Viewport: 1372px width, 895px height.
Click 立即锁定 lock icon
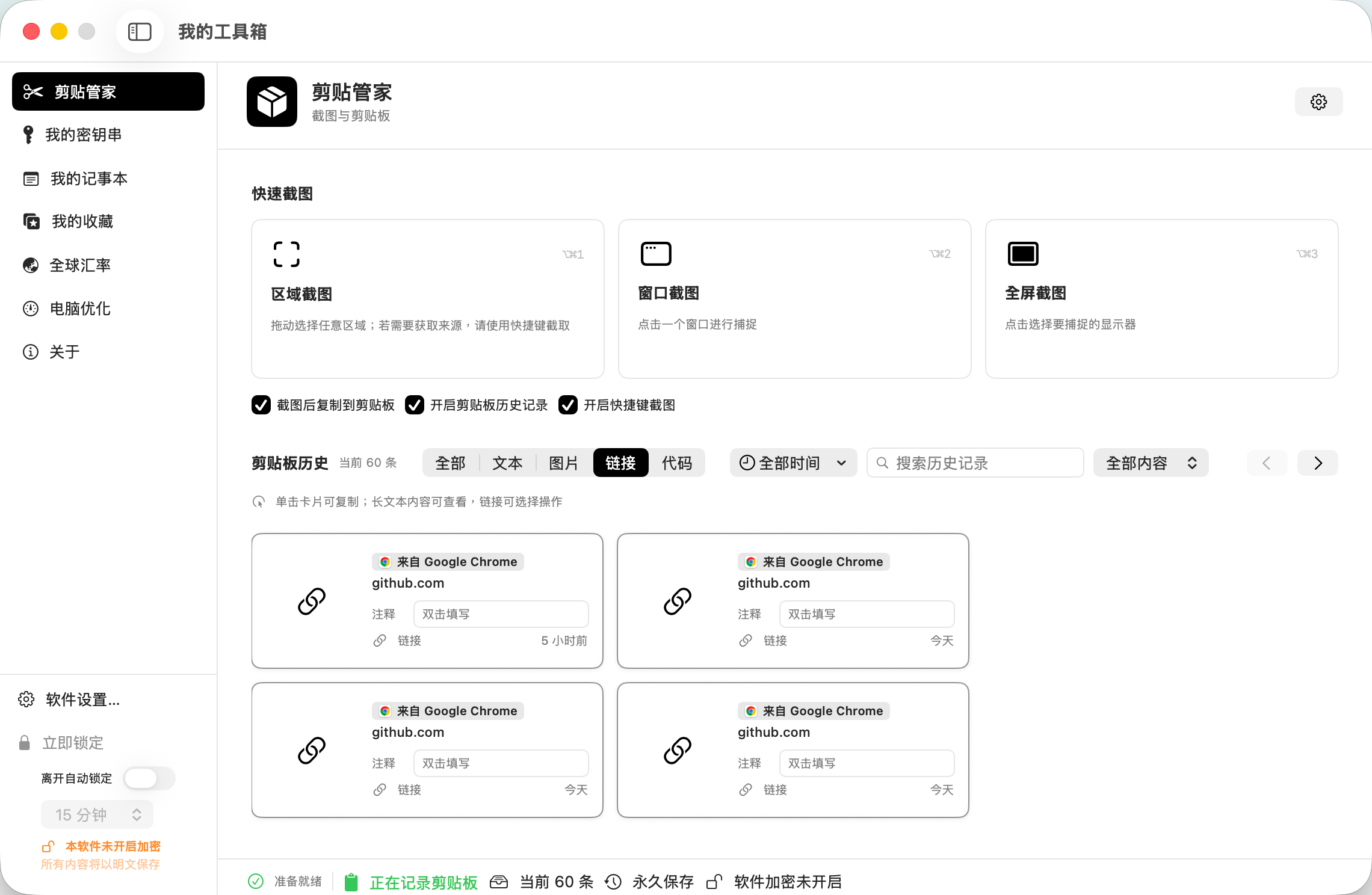[25, 743]
